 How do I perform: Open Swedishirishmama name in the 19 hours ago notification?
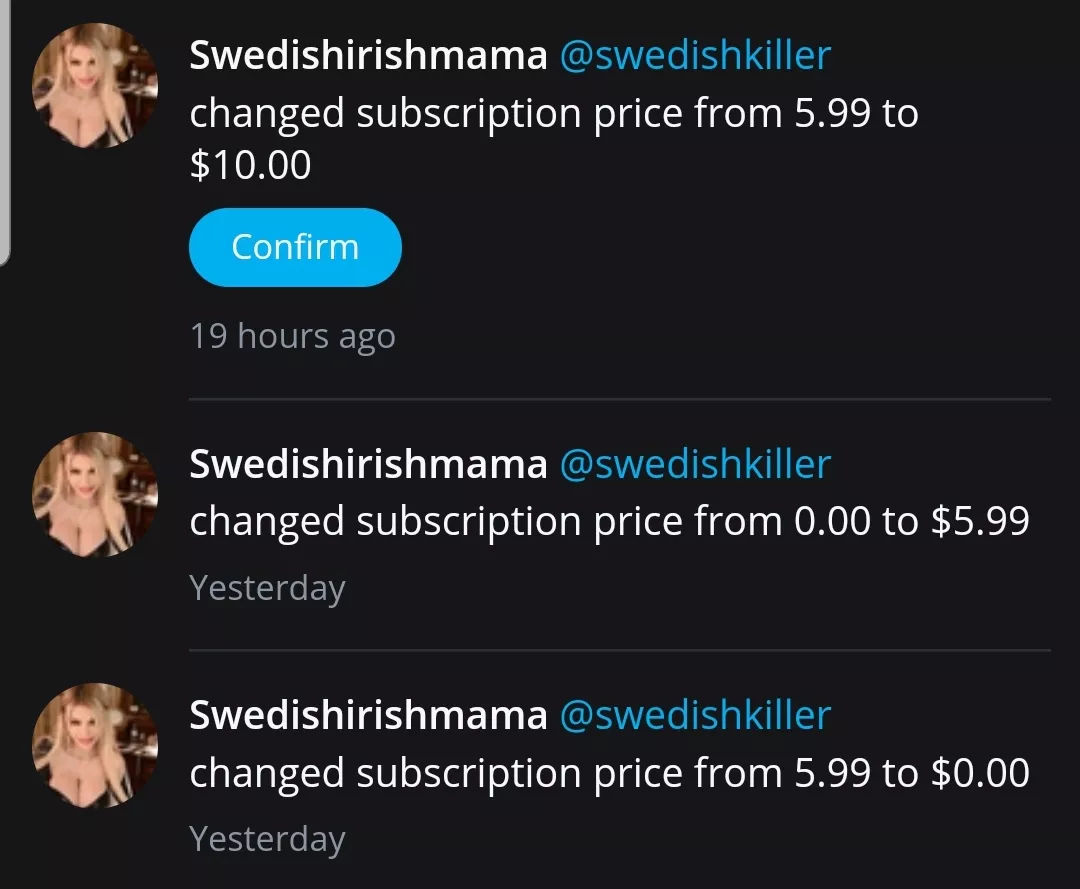368,55
